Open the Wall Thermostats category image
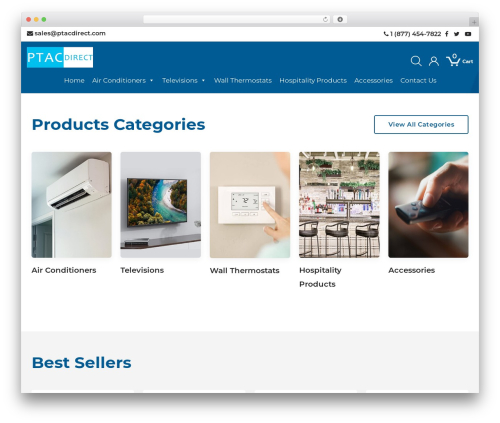This screenshot has width=500, height=423. pyautogui.click(x=250, y=205)
